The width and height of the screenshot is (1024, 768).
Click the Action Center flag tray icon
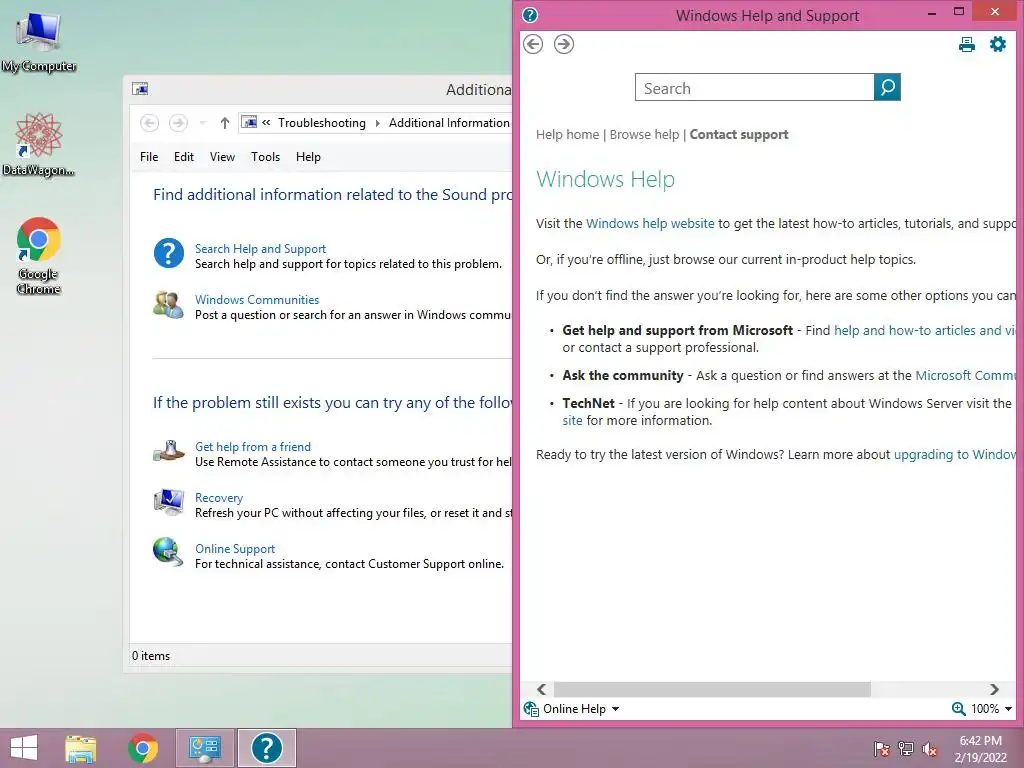[881, 748]
